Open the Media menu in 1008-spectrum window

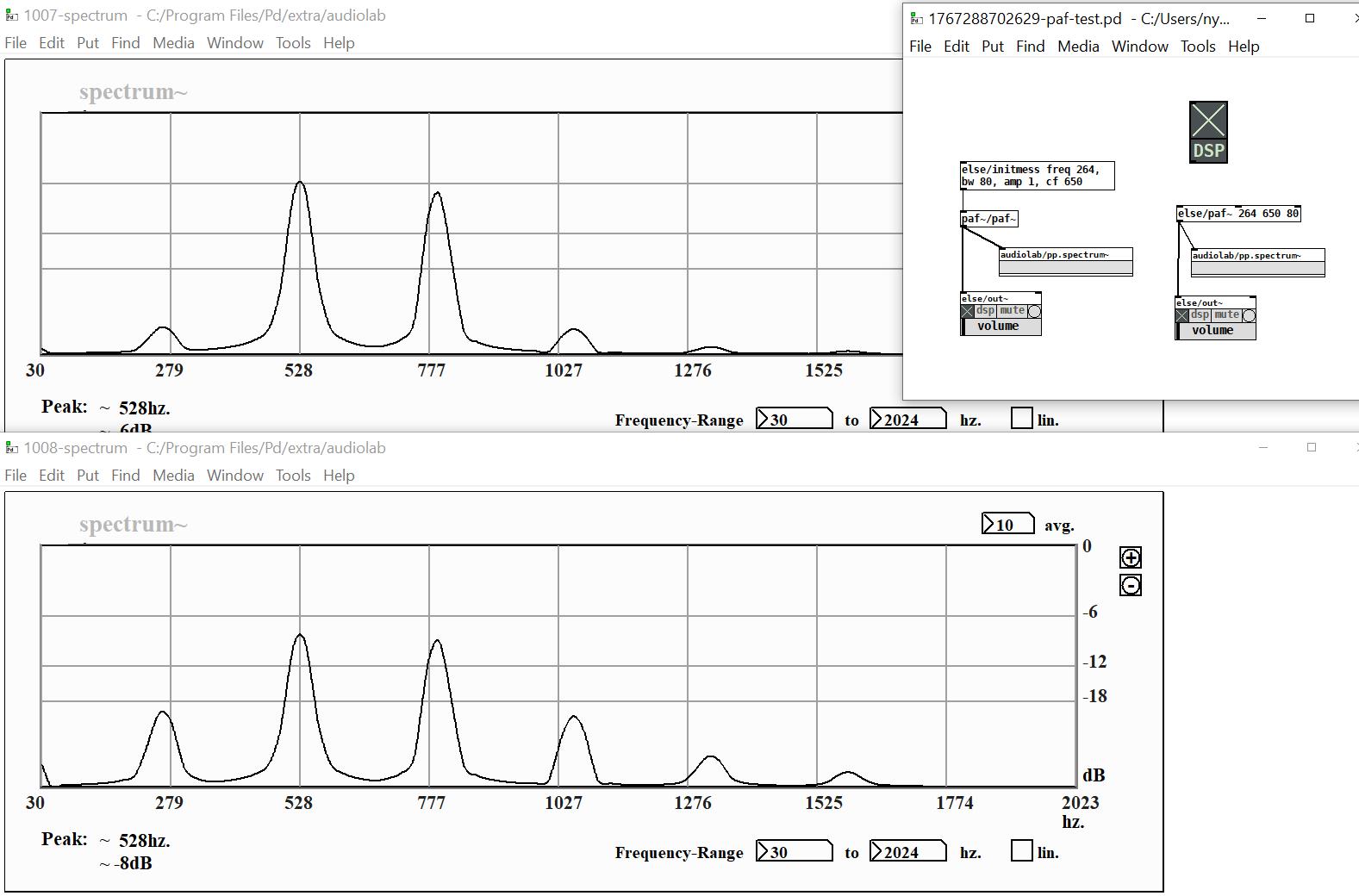coord(173,476)
